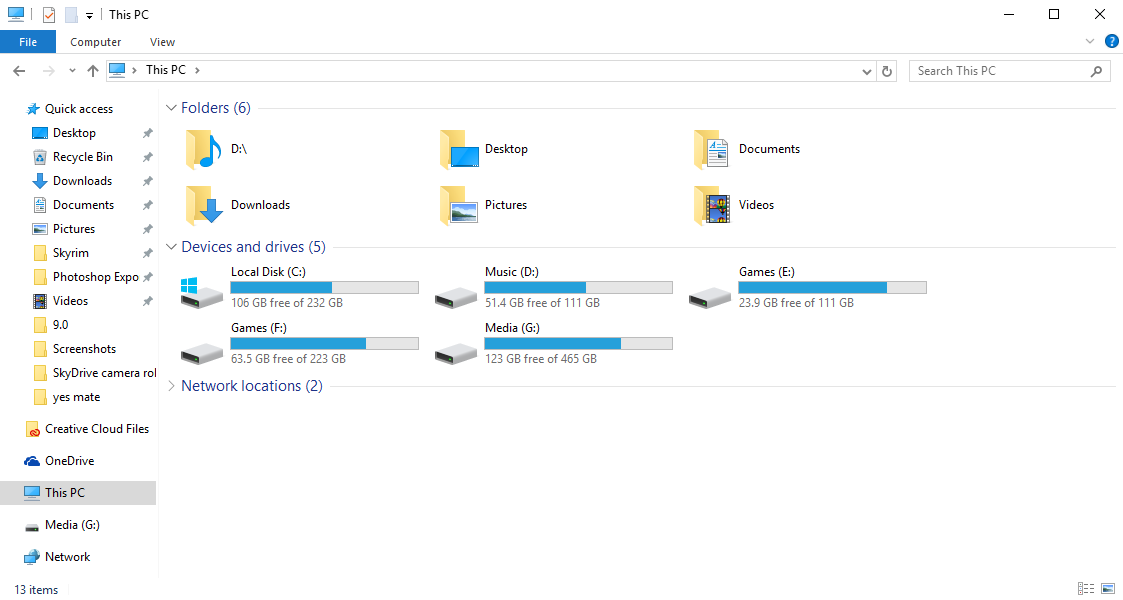
Task: Click the New folder quick access toolbar icon
Action: (71, 15)
